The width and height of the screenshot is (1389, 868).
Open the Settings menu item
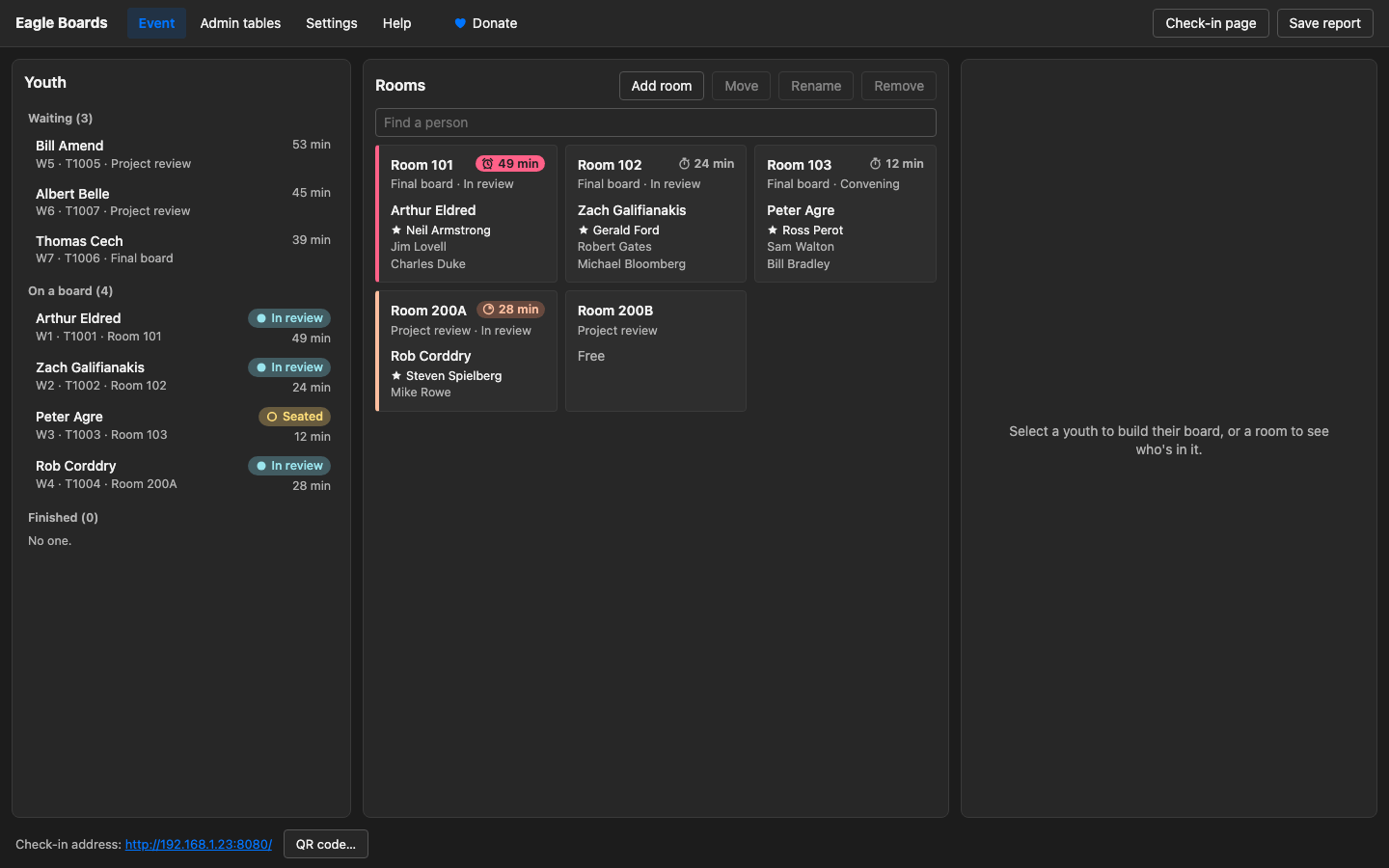[332, 23]
